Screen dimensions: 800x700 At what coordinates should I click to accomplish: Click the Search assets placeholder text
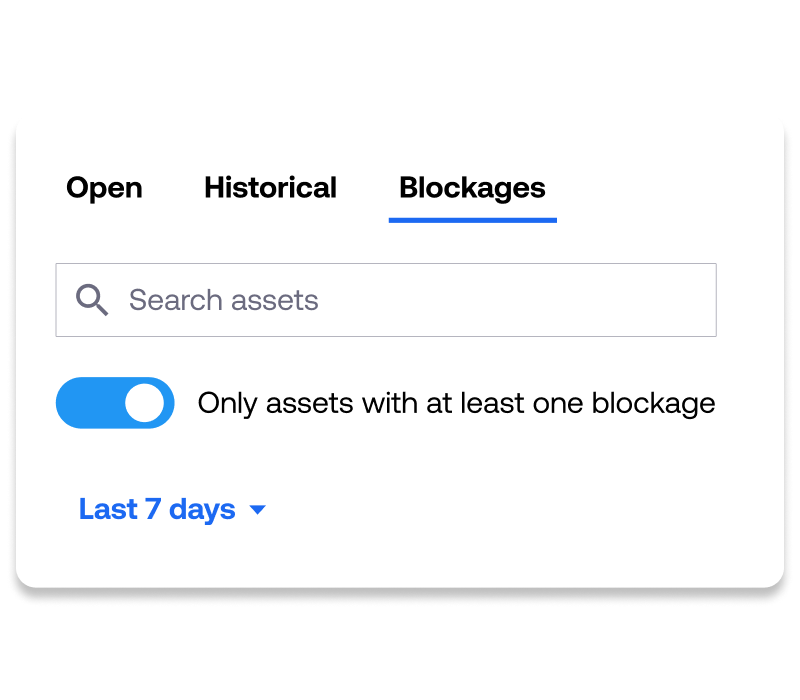point(223,300)
